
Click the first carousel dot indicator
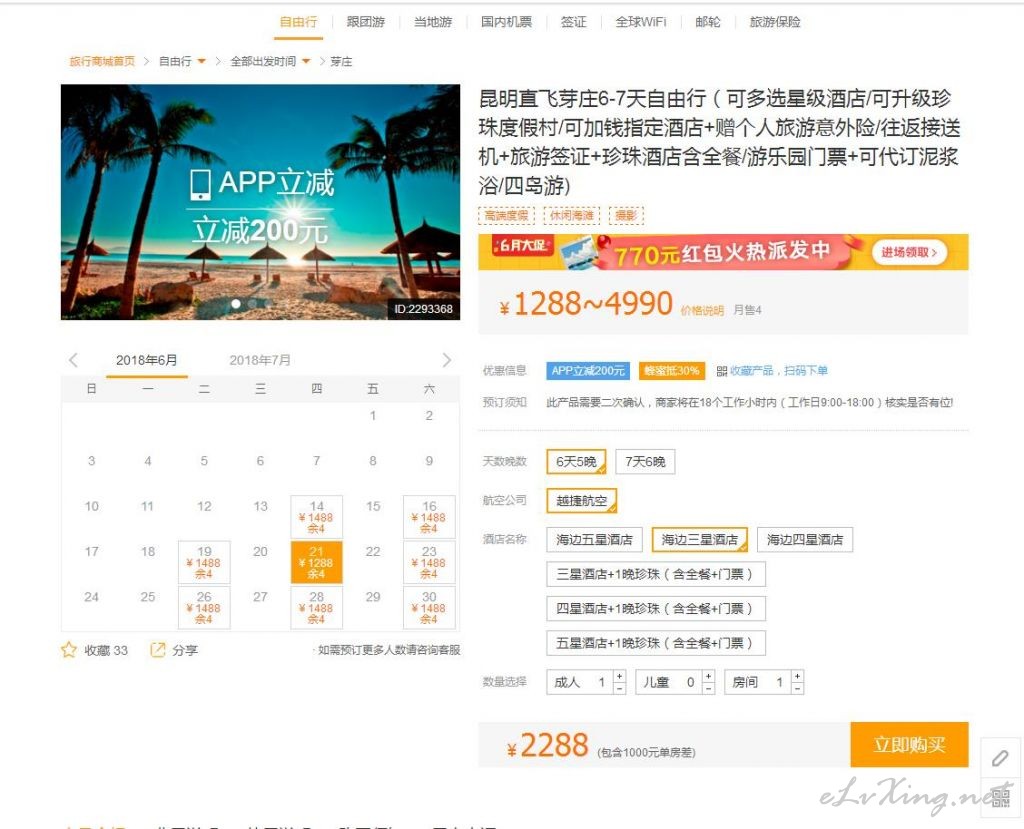[x=236, y=304]
